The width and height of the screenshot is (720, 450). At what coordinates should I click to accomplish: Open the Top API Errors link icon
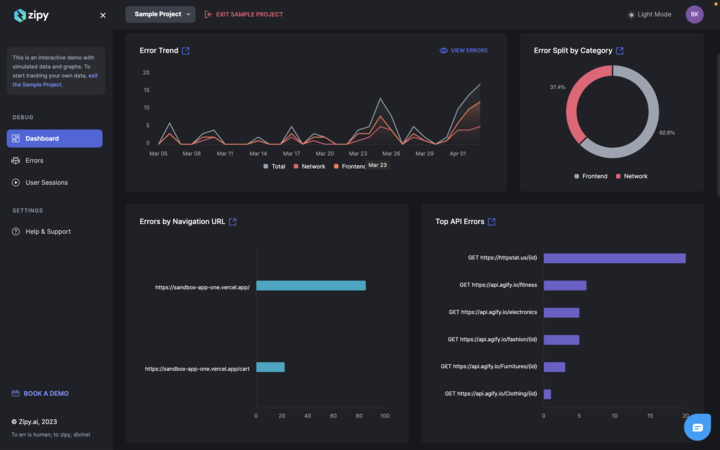click(492, 221)
